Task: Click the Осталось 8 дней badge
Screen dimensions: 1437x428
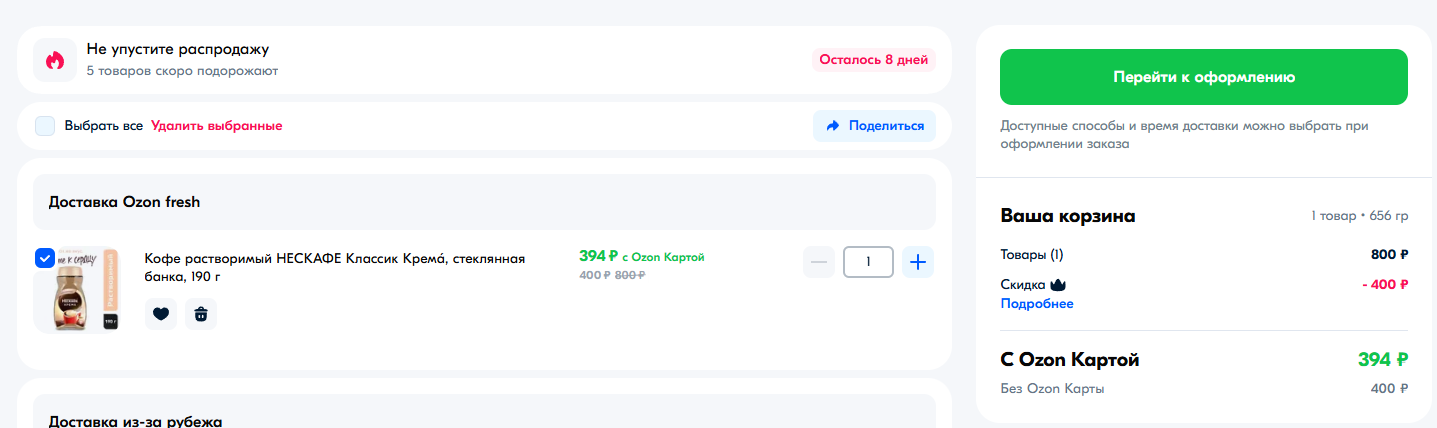Action: tap(874, 60)
